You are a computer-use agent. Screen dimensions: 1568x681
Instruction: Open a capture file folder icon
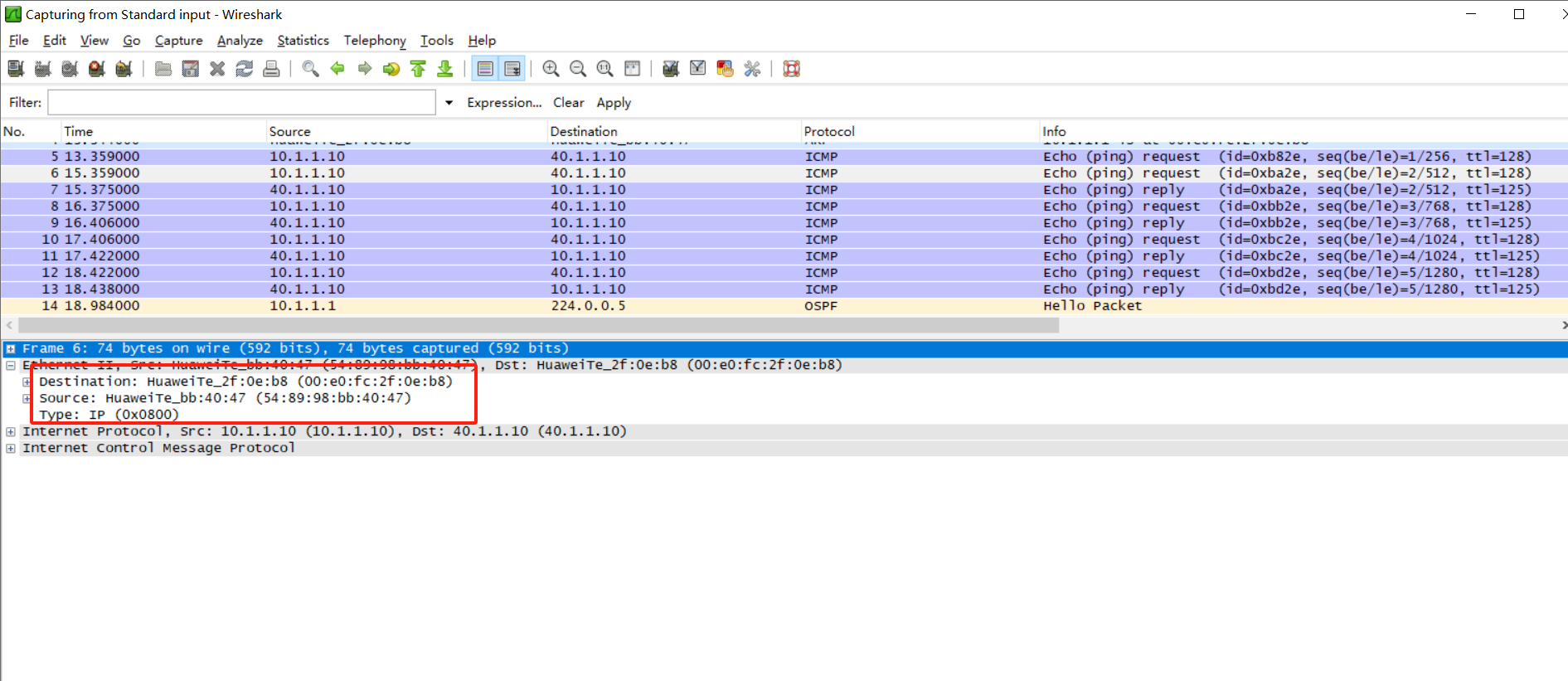pyautogui.click(x=163, y=69)
